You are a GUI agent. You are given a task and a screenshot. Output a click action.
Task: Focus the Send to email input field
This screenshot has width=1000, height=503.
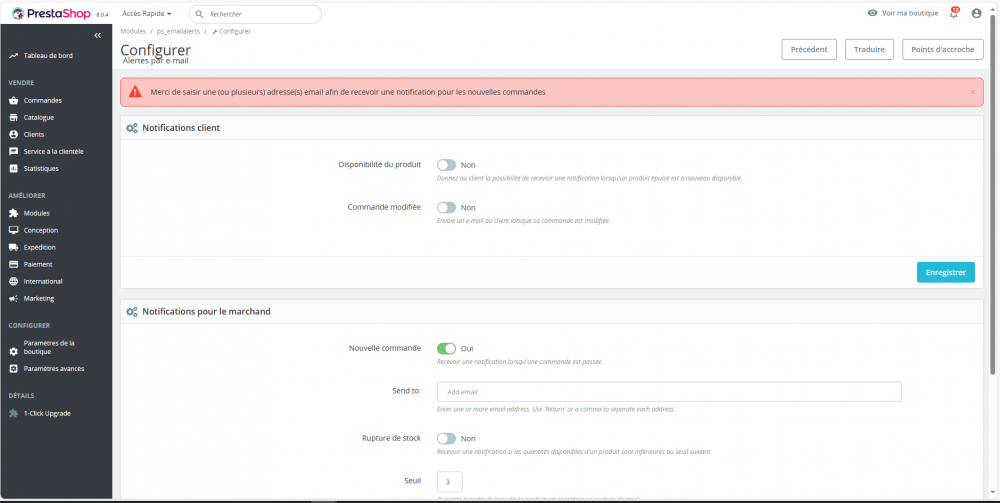click(x=669, y=392)
